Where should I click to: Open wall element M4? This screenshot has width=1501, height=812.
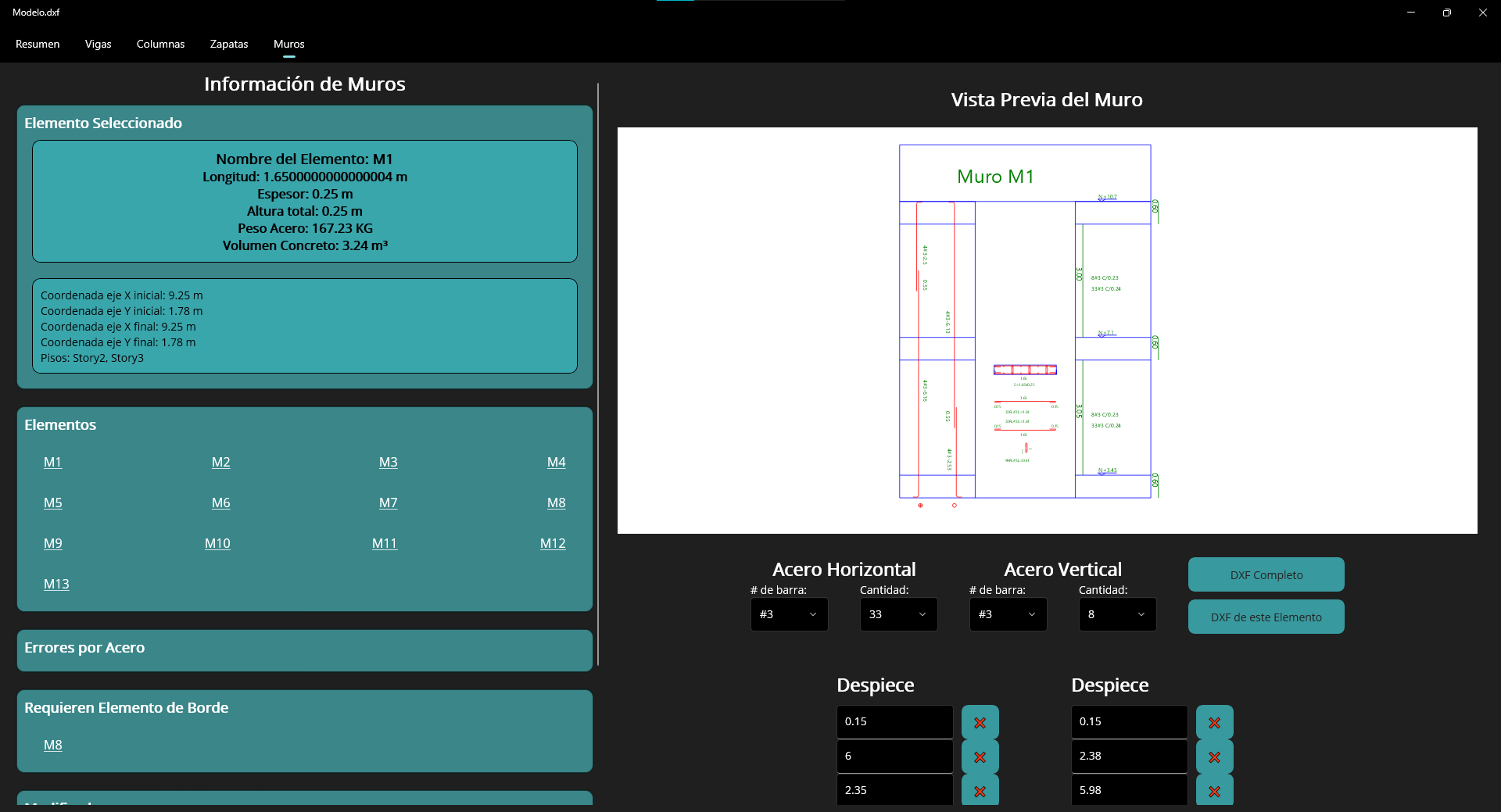coord(556,462)
